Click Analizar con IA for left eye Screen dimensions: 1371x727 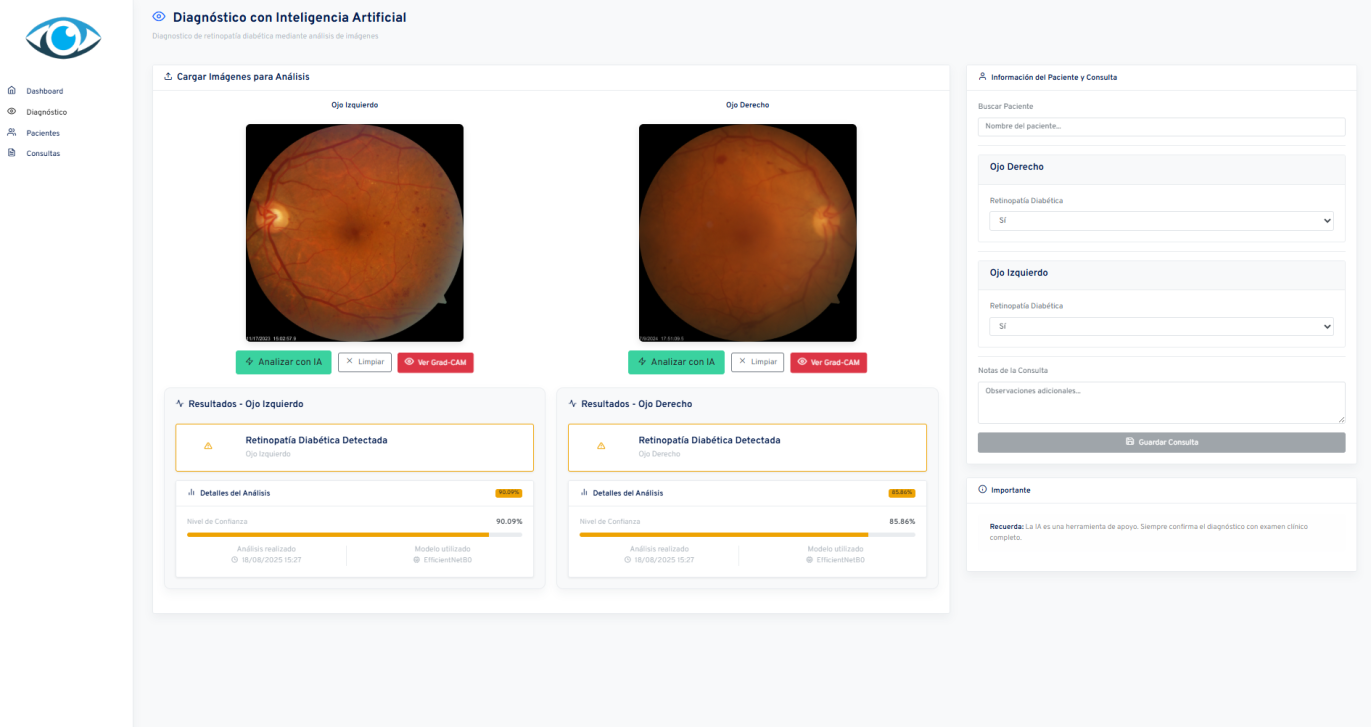pos(283,362)
